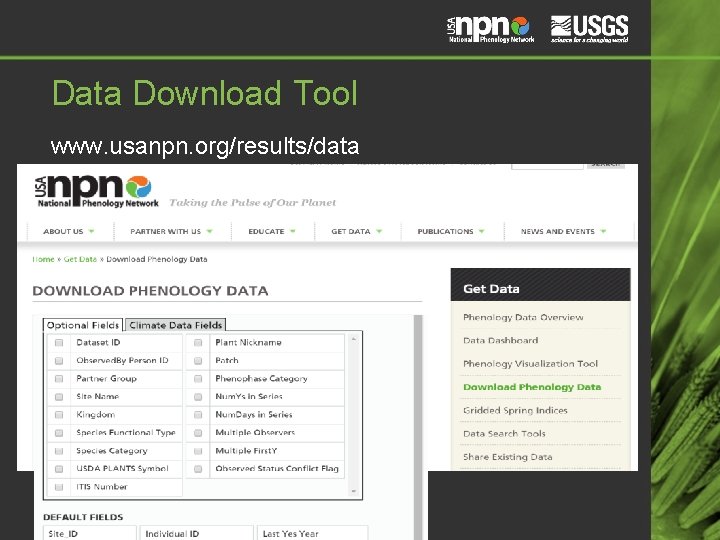Image resolution: width=720 pixels, height=540 pixels.
Task: Open the About Us menu
Action: [63, 231]
